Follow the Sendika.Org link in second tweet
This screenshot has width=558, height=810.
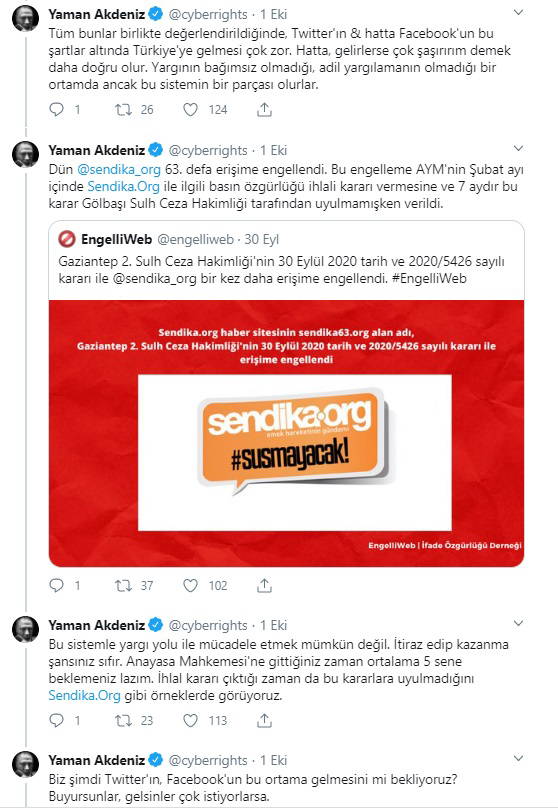coord(123,186)
